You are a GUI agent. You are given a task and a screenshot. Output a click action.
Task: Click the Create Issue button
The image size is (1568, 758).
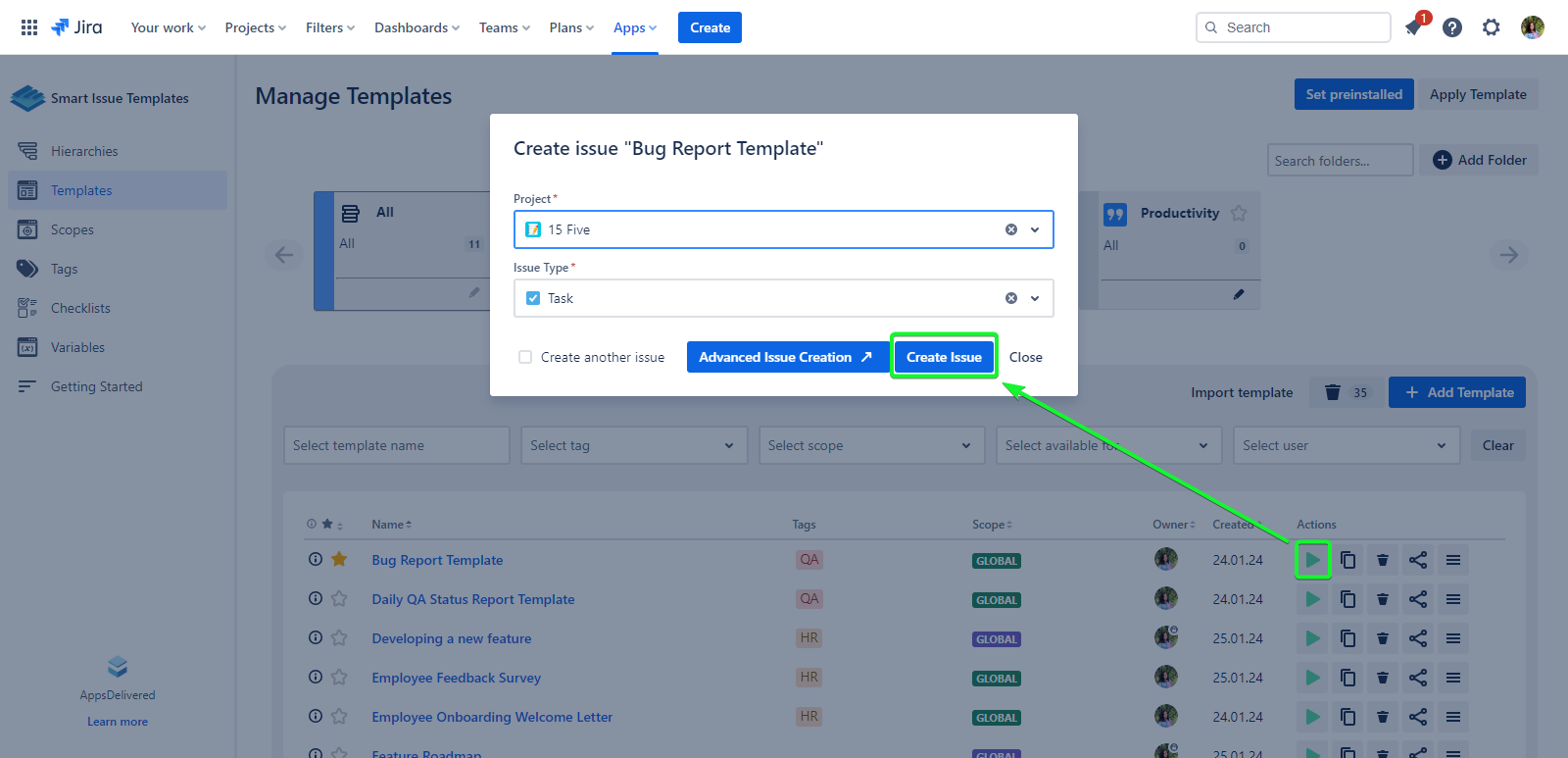tap(944, 357)
